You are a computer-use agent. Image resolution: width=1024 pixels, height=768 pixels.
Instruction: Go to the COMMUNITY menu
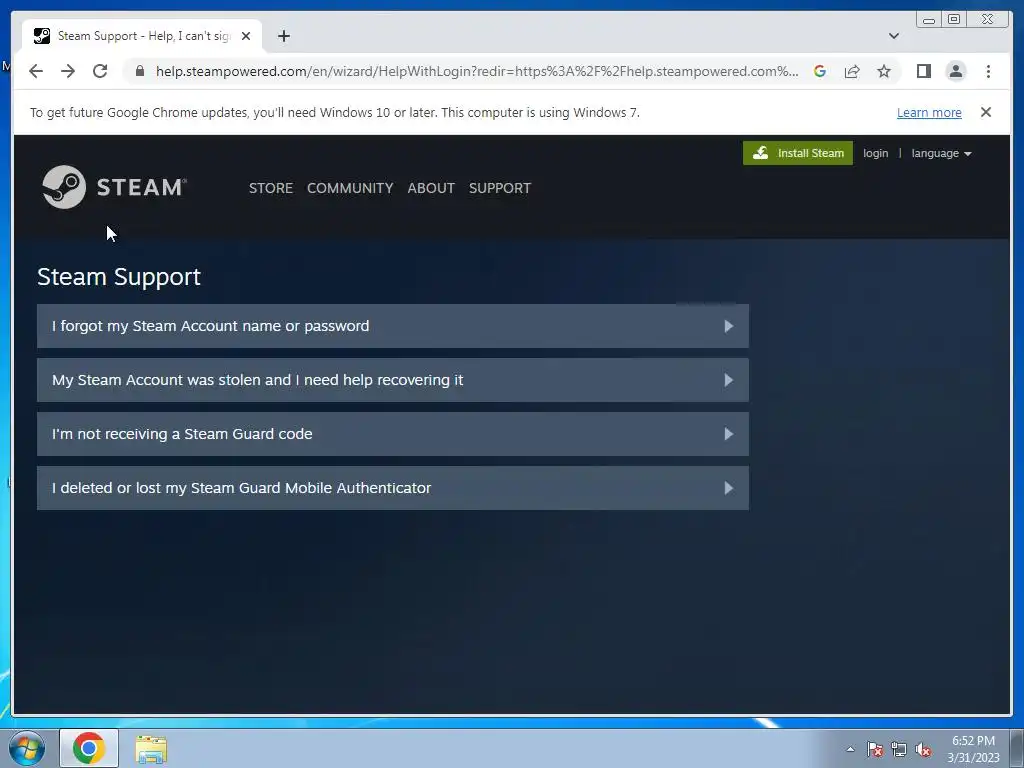pos(350,188)
